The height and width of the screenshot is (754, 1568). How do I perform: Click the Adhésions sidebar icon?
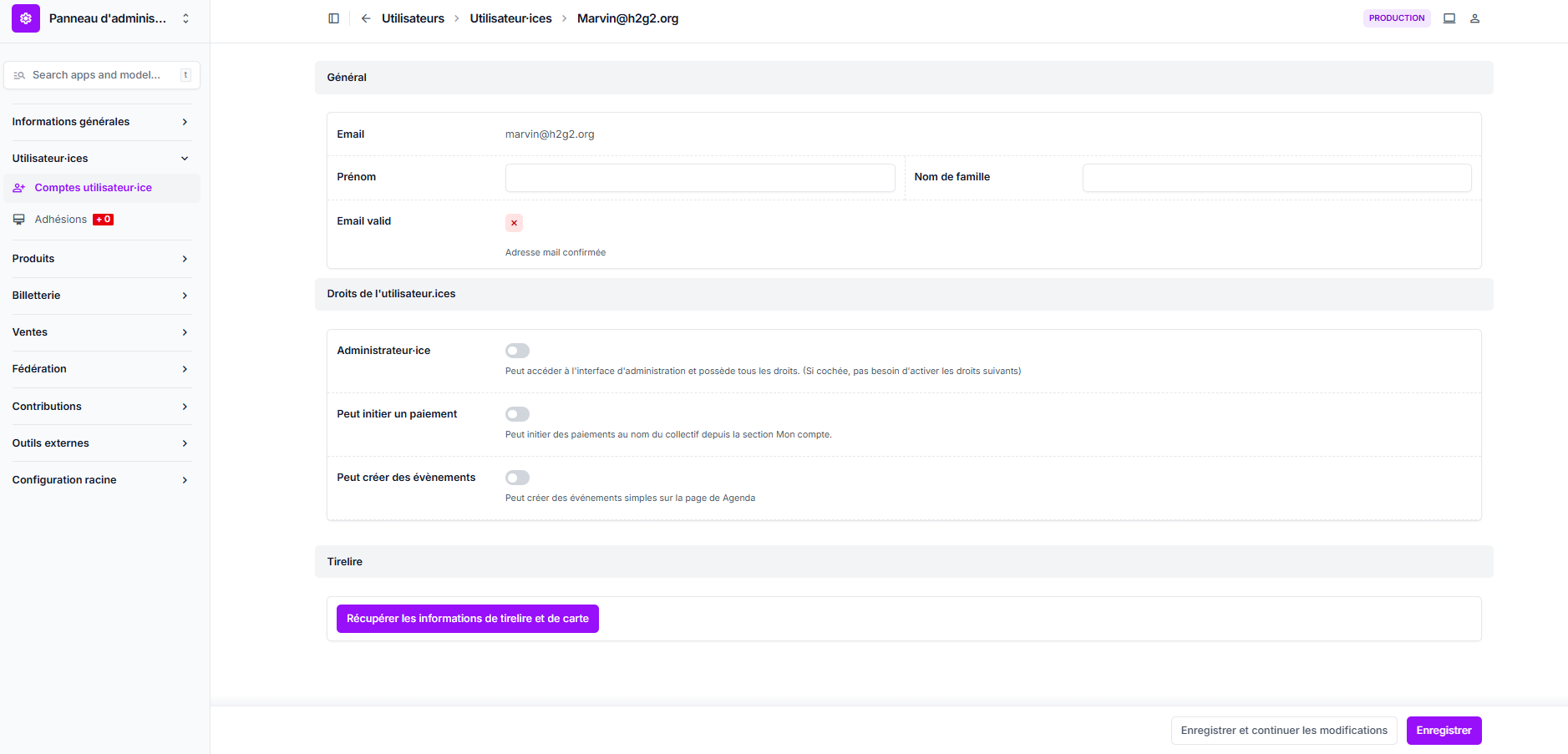point(19,220)
